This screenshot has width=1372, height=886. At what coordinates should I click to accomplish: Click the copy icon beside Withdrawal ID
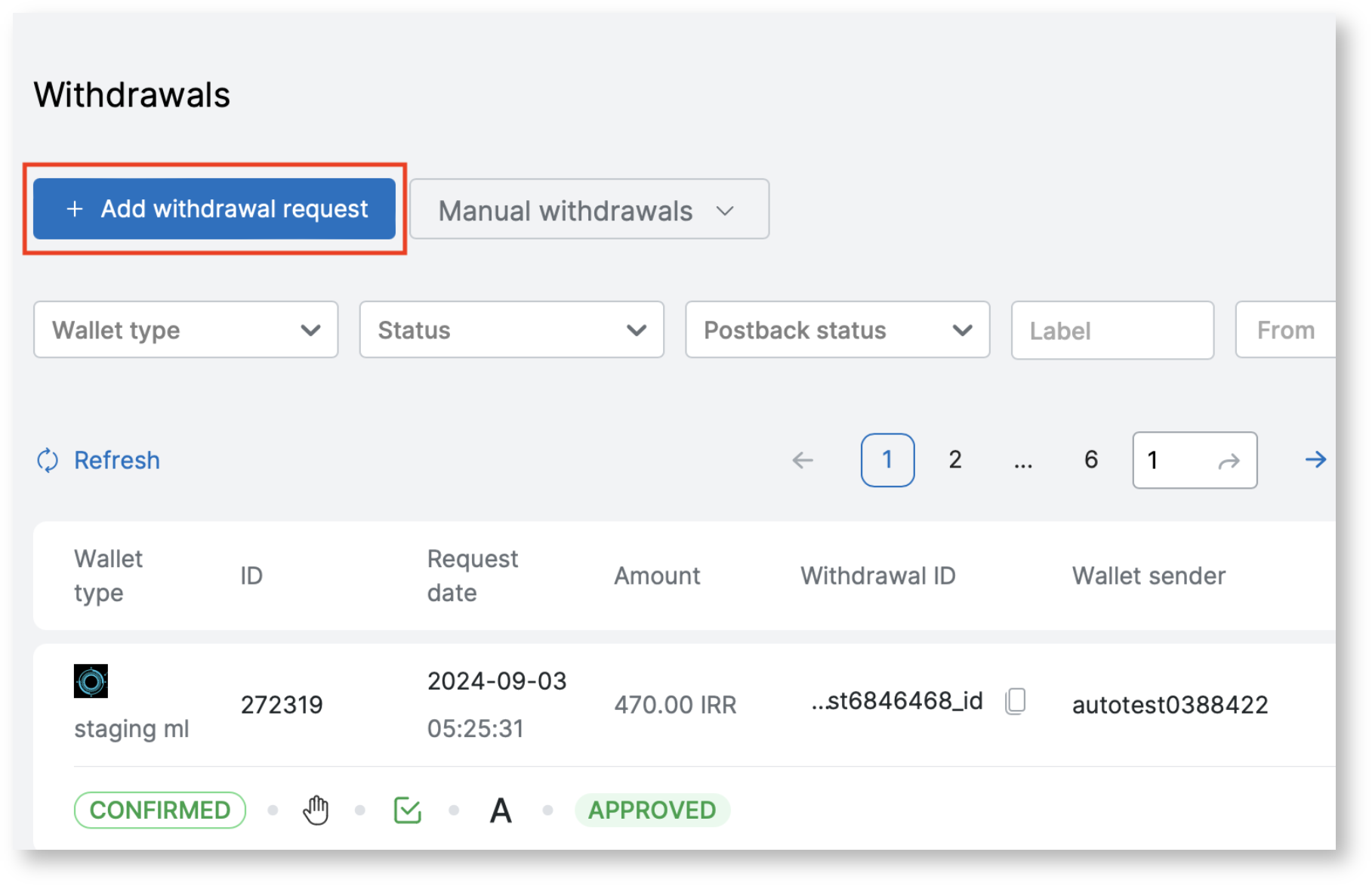coord(1016,701)
